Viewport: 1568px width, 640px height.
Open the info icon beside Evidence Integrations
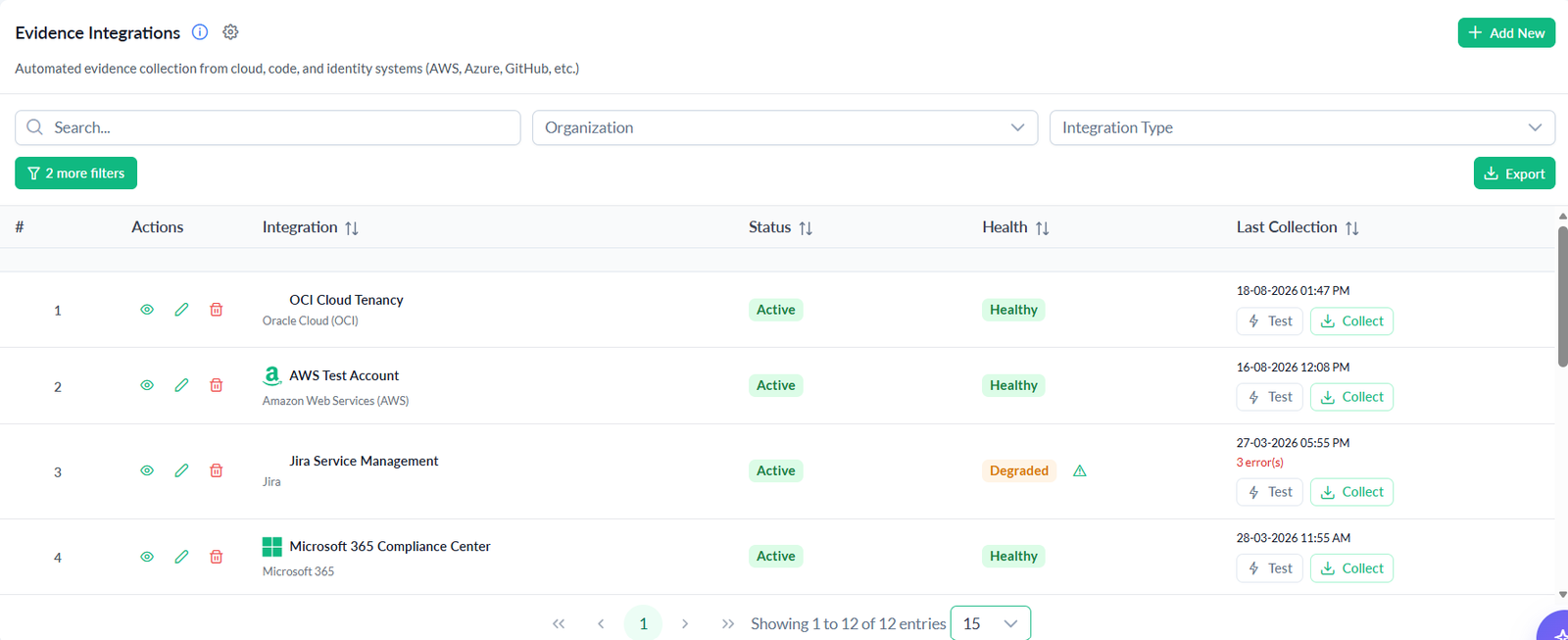(200, 32)
